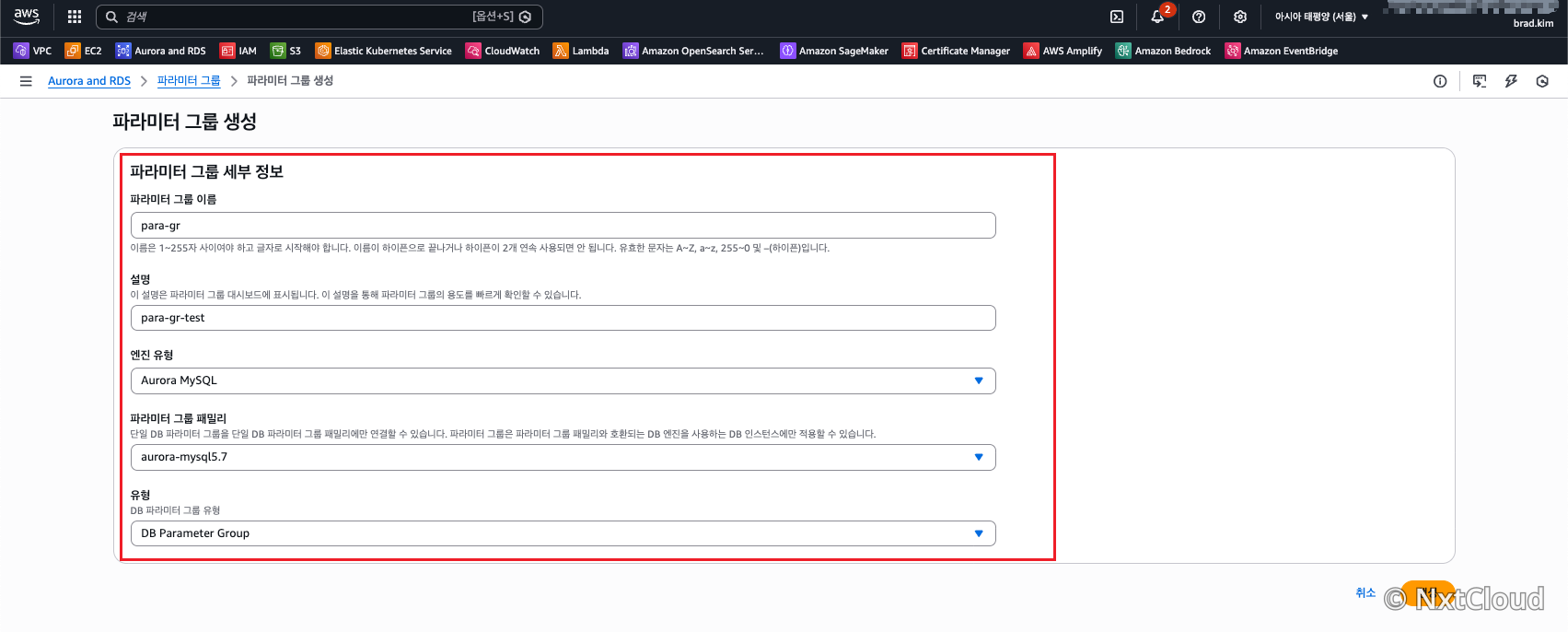Open the S3 service shortcut
1568x632 pixels.
coord(286,51)
